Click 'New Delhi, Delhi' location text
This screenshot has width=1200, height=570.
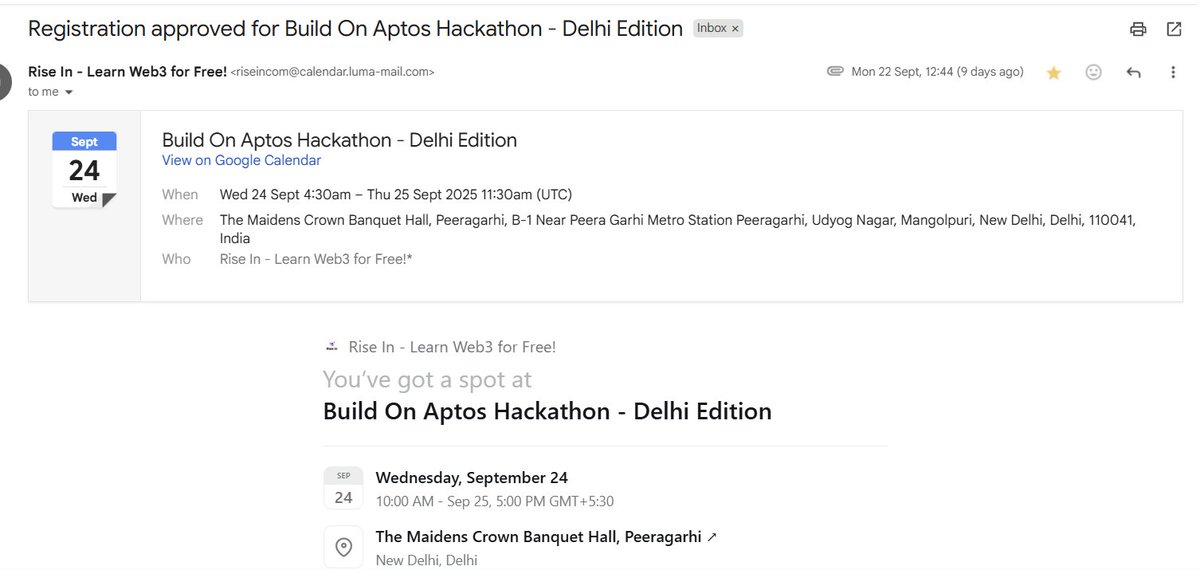click(427, 560)
